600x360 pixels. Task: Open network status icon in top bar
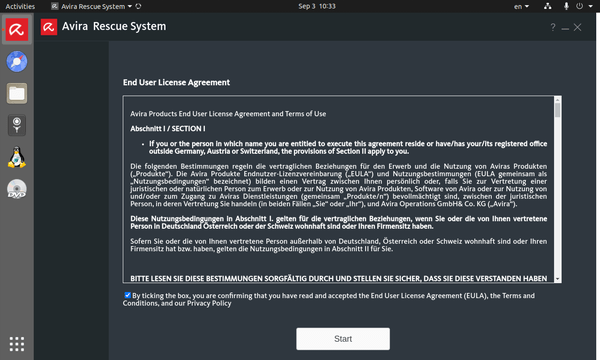pos(548,6)
